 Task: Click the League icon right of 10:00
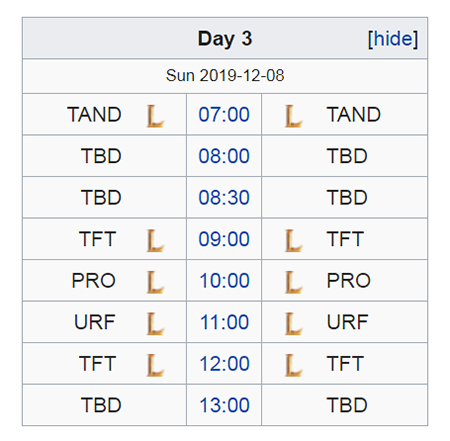point(293,282)
